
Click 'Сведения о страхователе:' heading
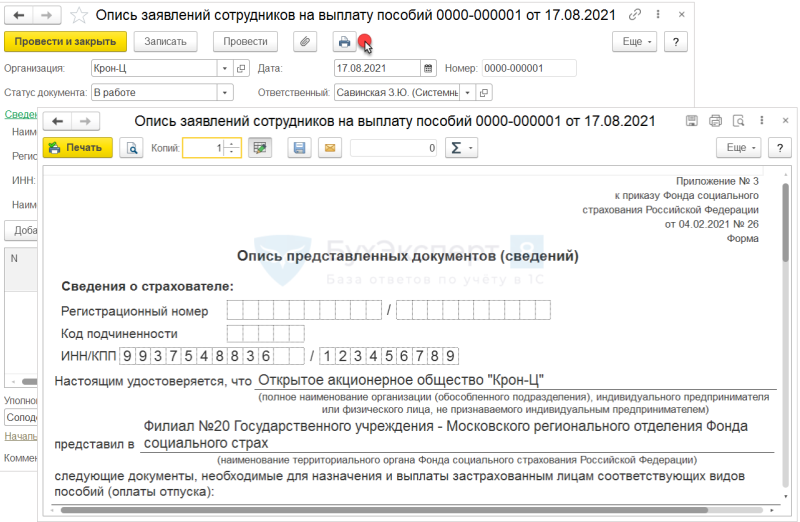(147, 286)
